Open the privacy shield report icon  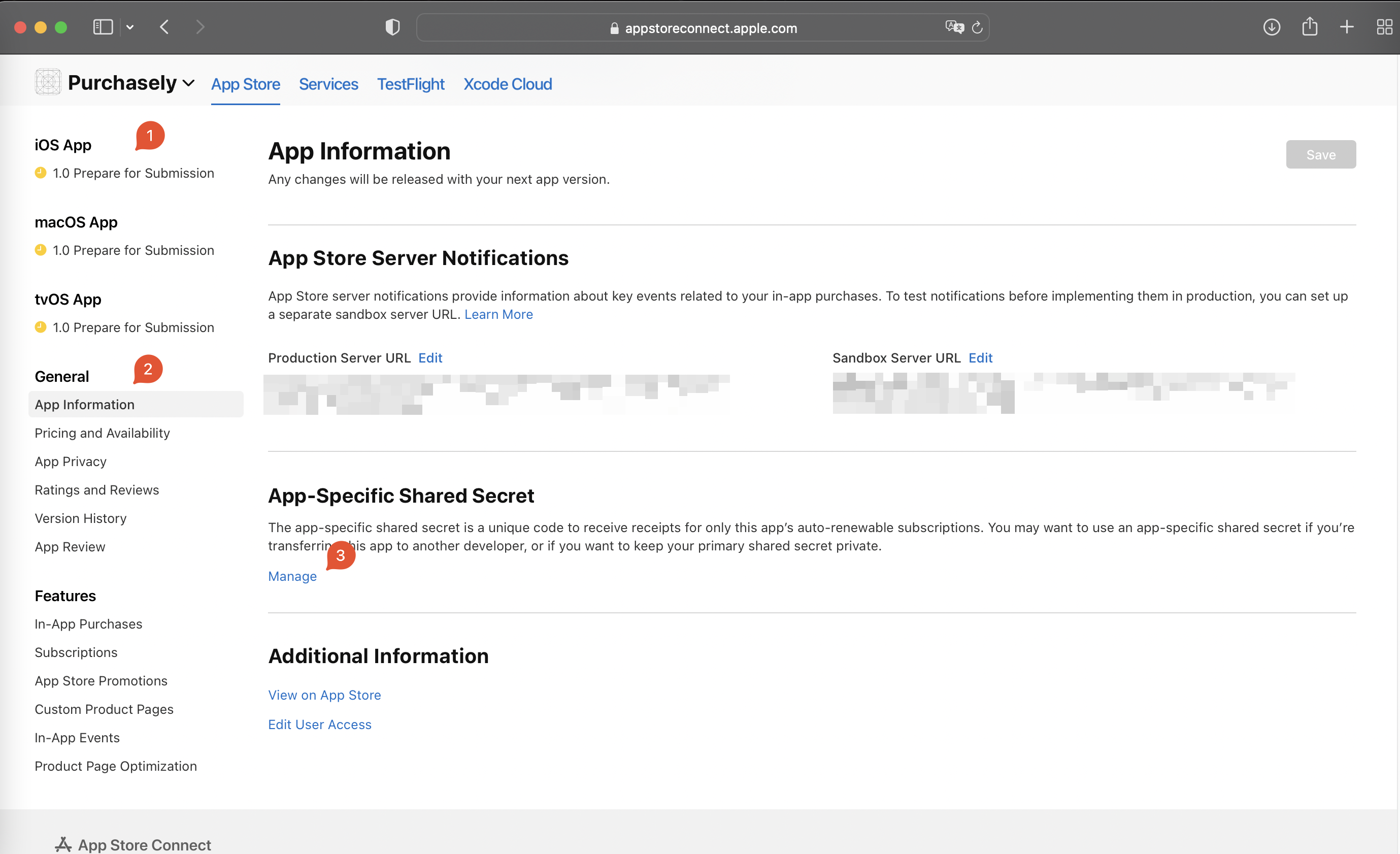coord(392,27)
